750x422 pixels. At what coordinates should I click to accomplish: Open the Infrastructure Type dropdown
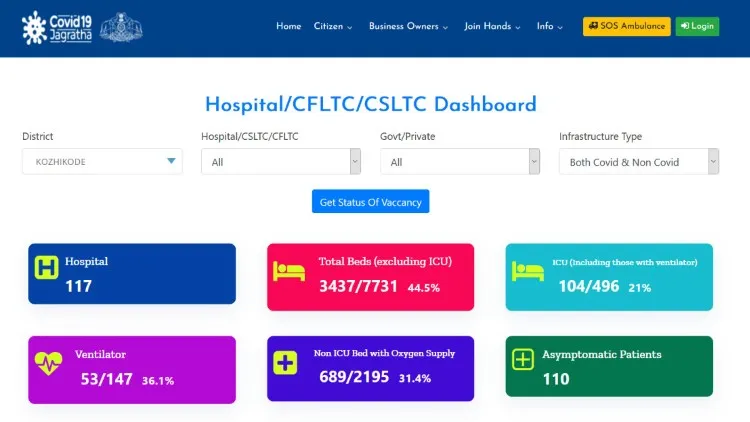639,161
